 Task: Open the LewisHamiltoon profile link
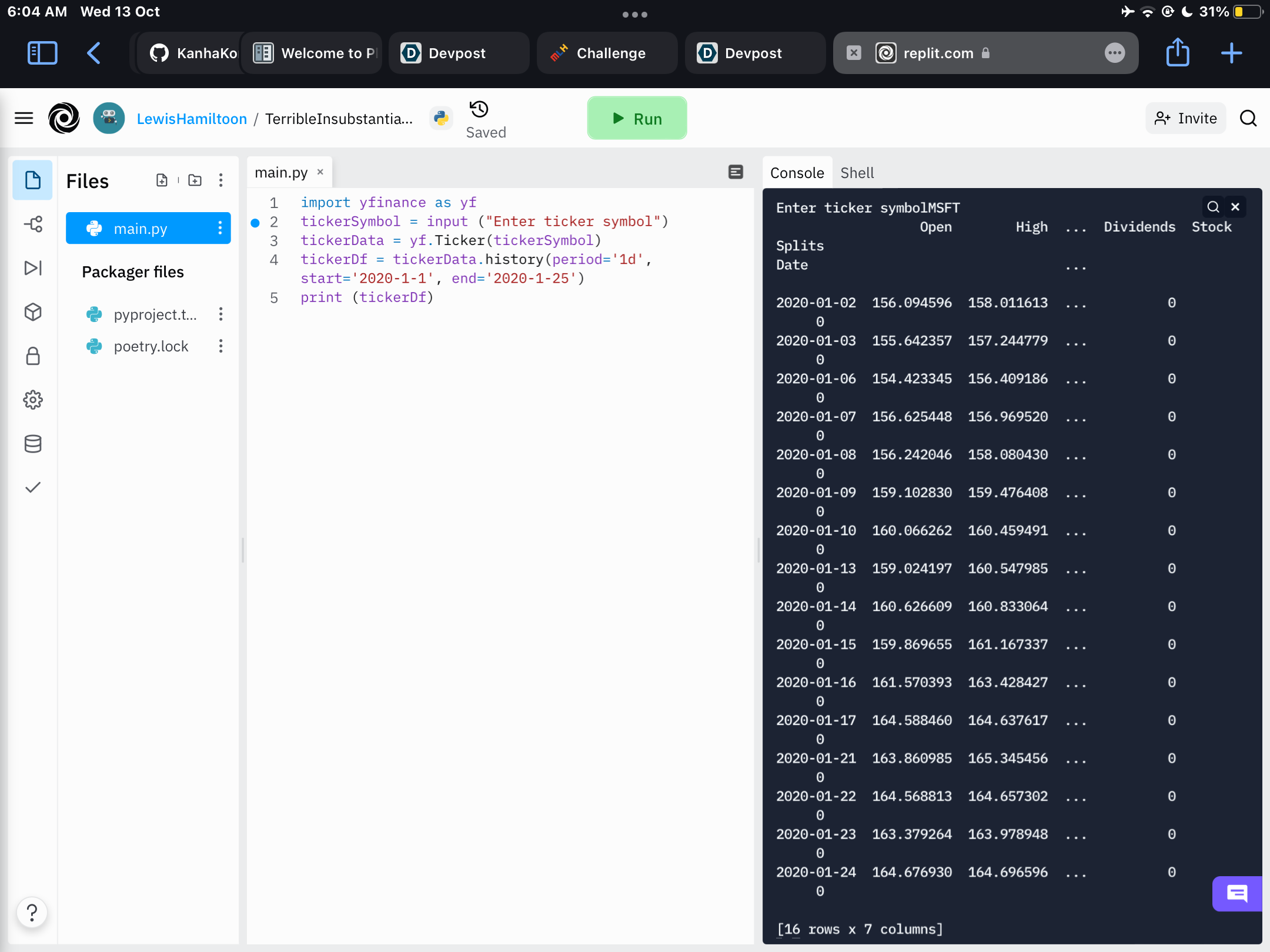pyautogui.click(x=192, y=118)
